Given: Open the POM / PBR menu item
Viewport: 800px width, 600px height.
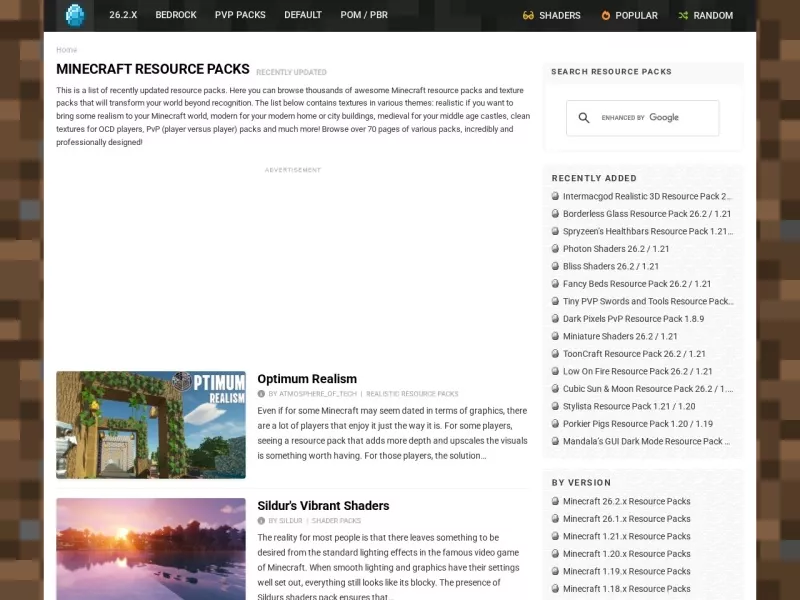Looking at the screenshot, I should (364, 15).
